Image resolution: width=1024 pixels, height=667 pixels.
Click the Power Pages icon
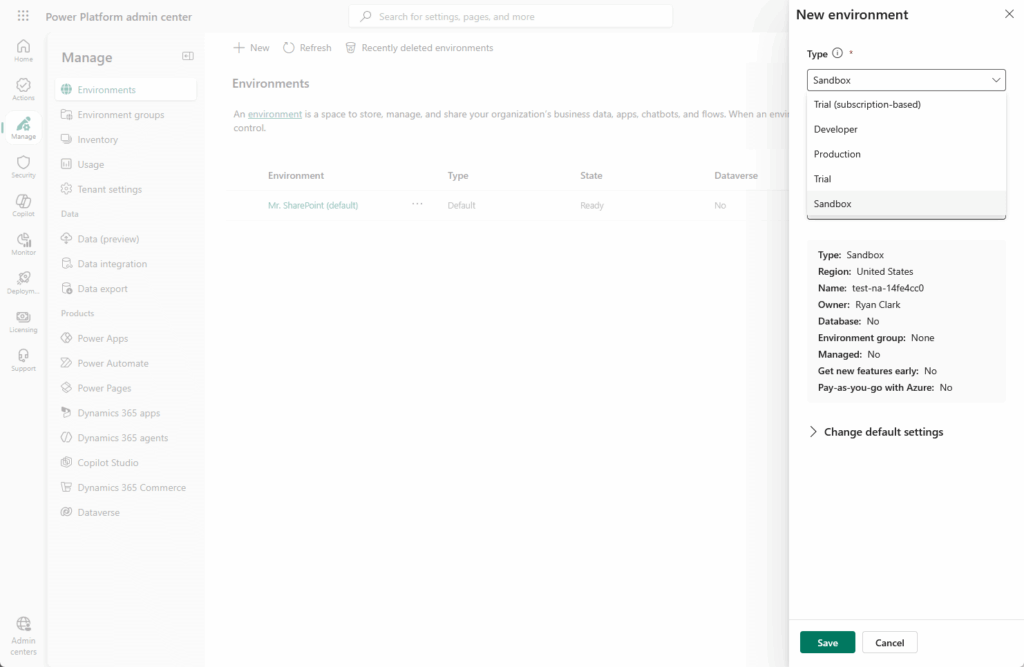tap(67, 387)
